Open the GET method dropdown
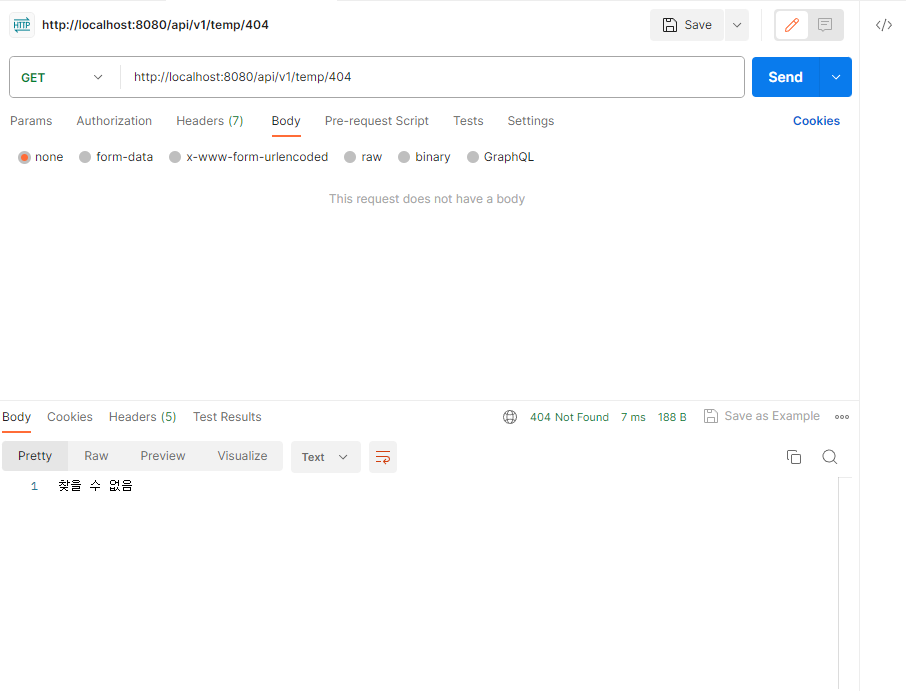906x691 pixels. click(x=62, y=77)
